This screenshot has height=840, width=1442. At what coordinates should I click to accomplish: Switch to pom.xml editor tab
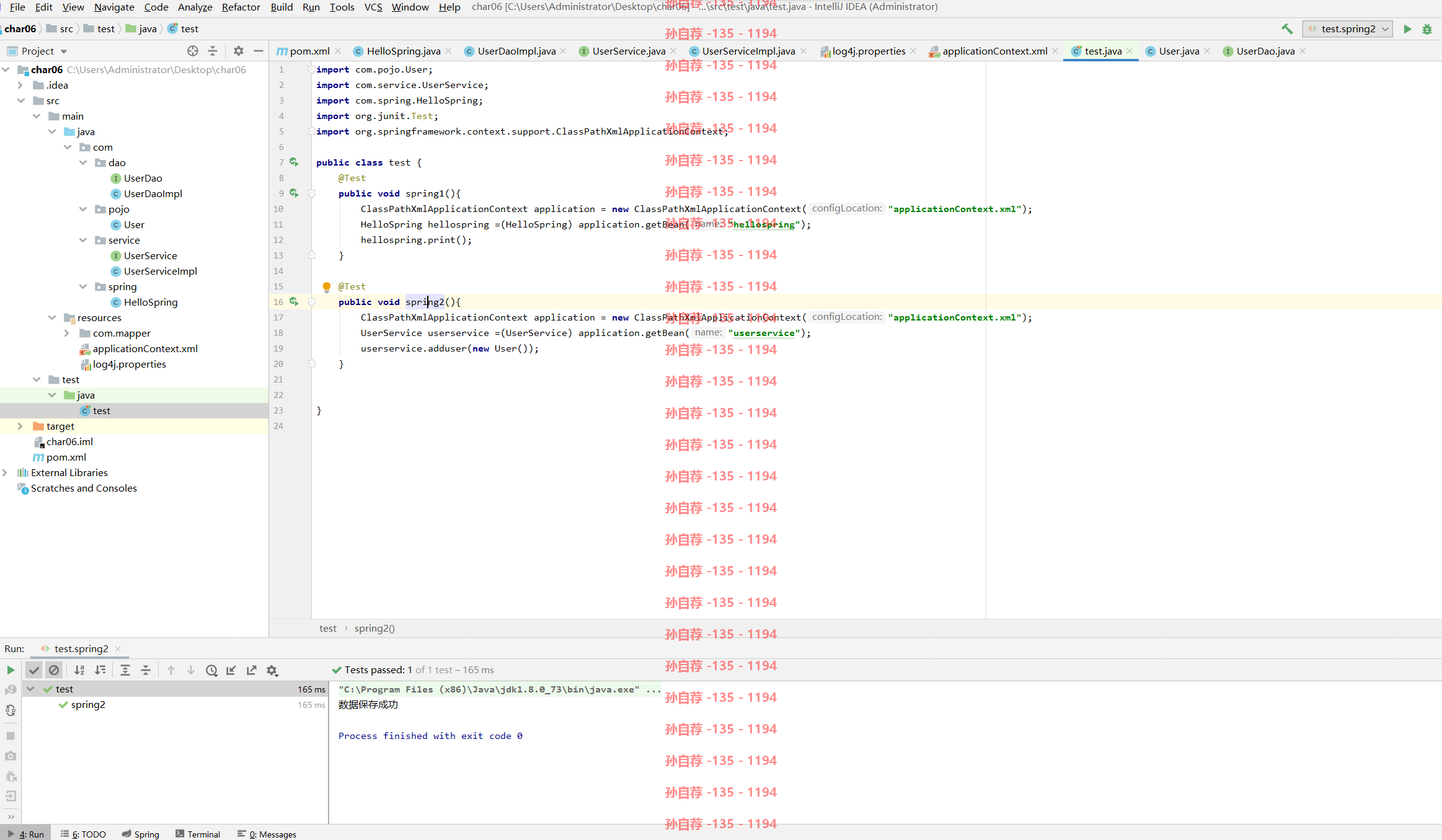tap(309, 51)
